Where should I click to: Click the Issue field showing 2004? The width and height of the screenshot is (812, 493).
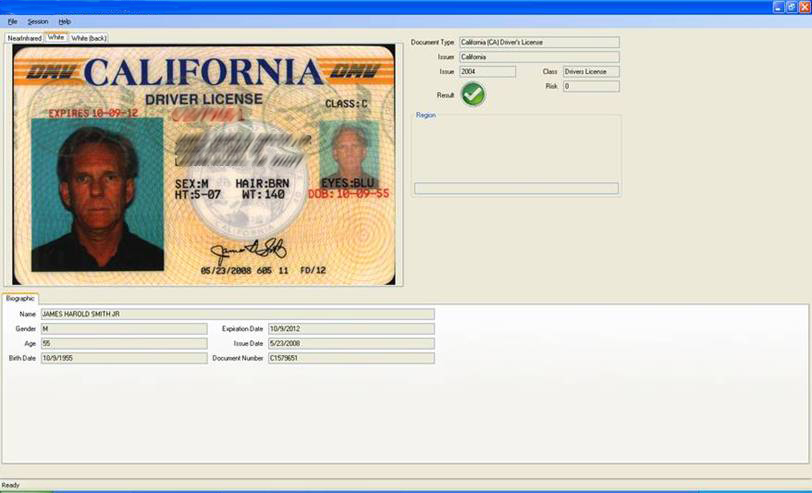(487, 71)
